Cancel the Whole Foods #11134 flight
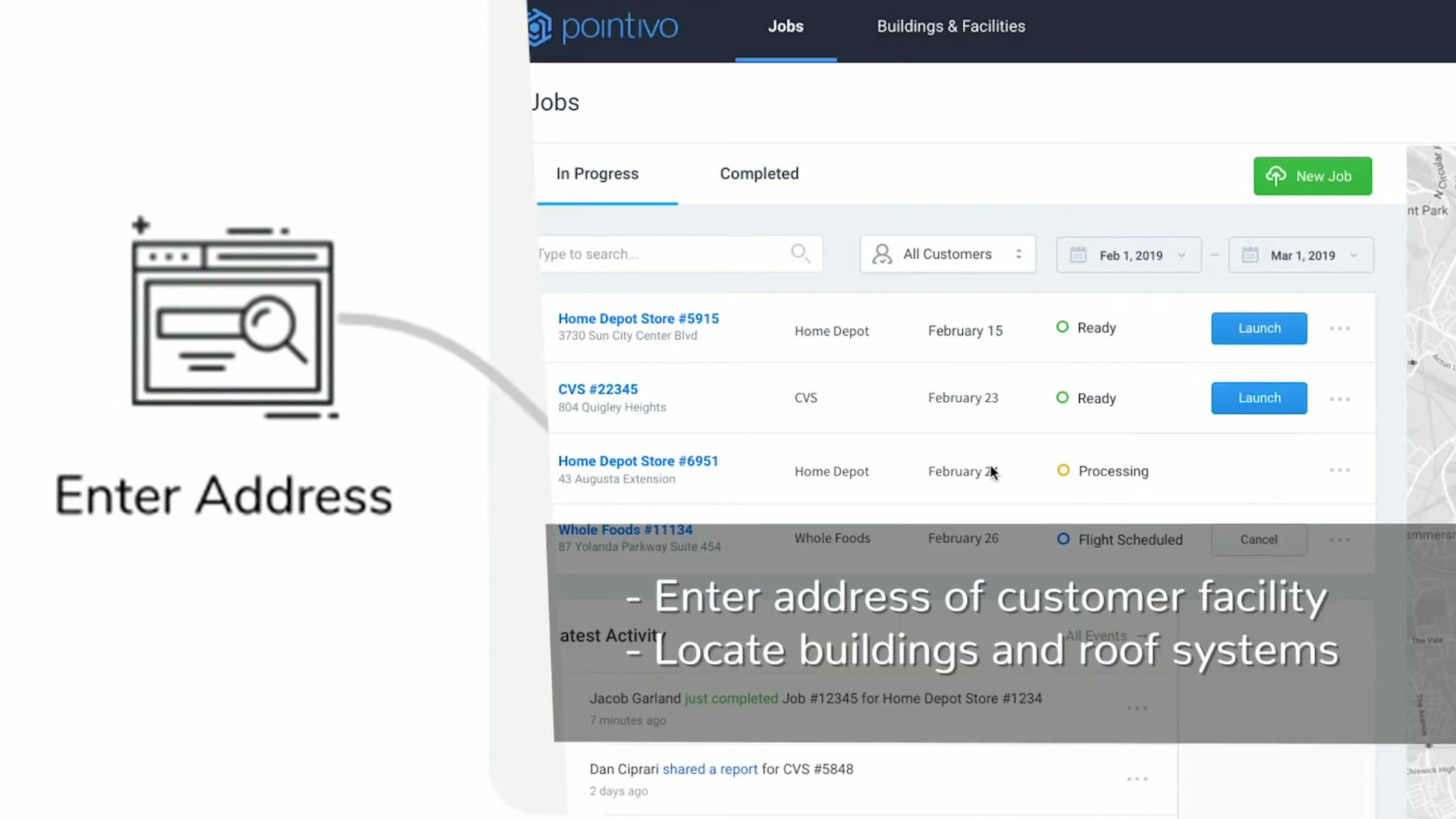The height and width of the screenshot is (819, 1456). coord(1258,540)
